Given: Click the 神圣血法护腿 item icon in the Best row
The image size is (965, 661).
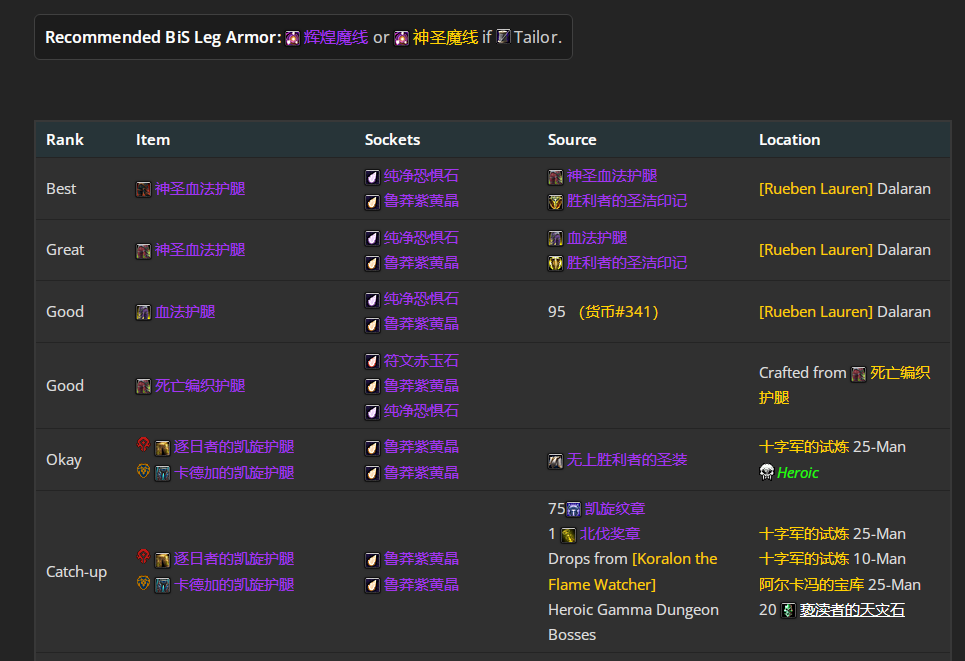Looking at the screenshot, I should point(144,189).
